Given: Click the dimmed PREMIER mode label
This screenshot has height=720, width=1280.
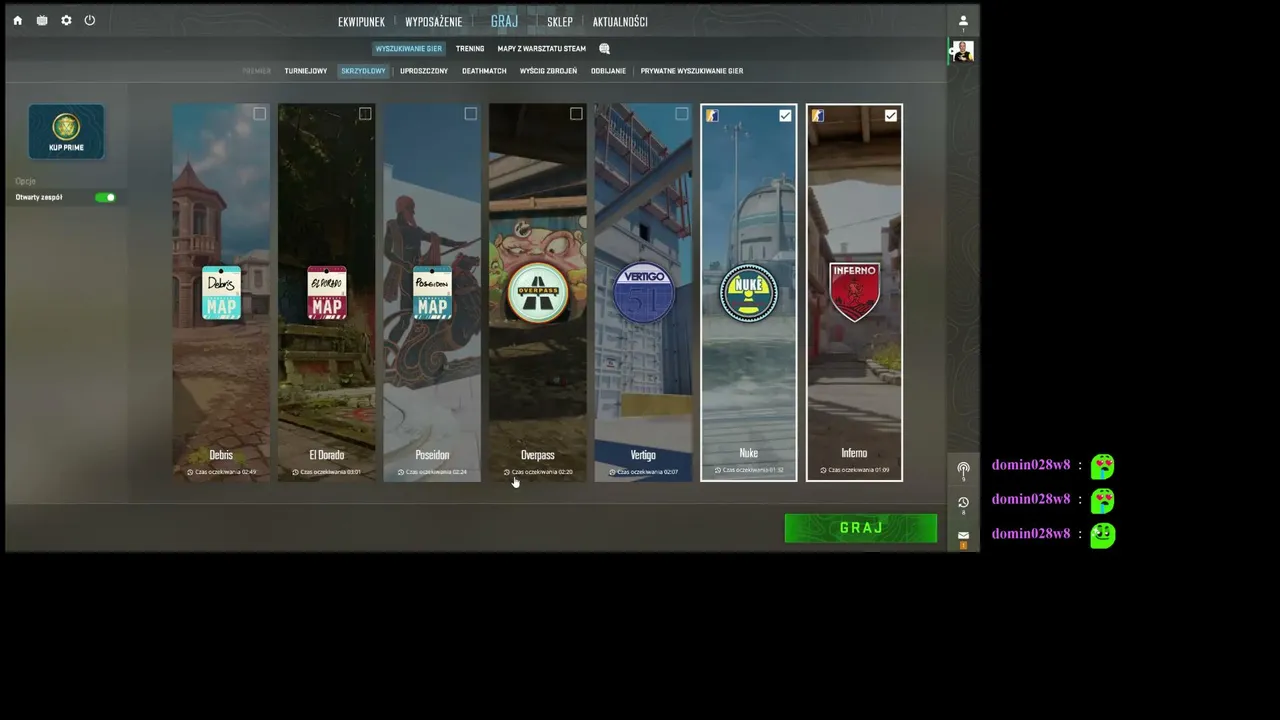Looking at the screenshot, I should tap(256, 71).
